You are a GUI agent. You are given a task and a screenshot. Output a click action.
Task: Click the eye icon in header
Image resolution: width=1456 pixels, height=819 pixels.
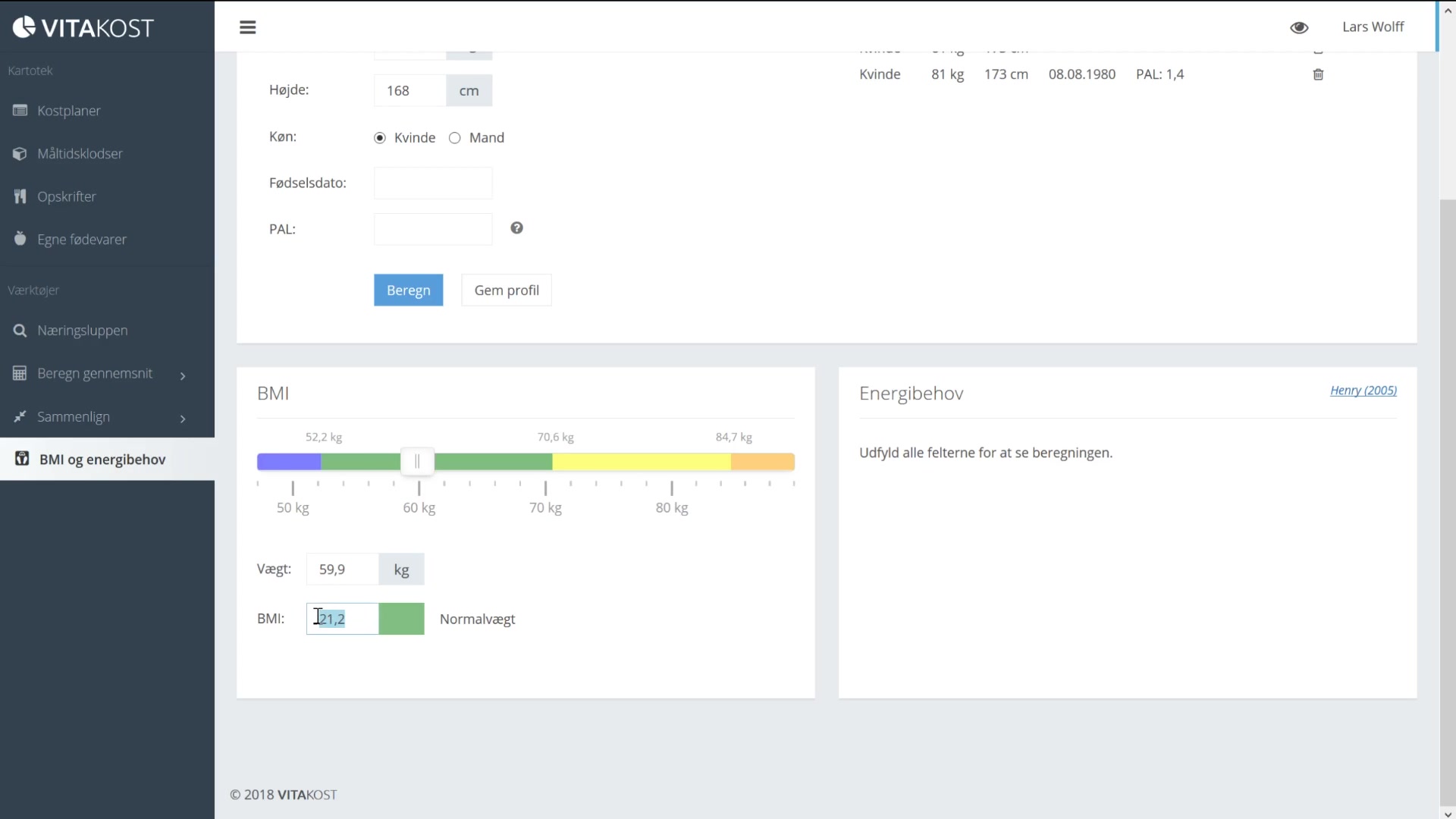coord(1299,27)
